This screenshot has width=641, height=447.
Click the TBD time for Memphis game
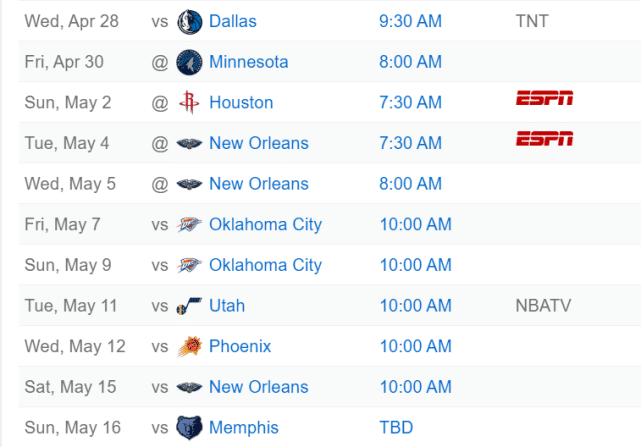pos(396,428)
